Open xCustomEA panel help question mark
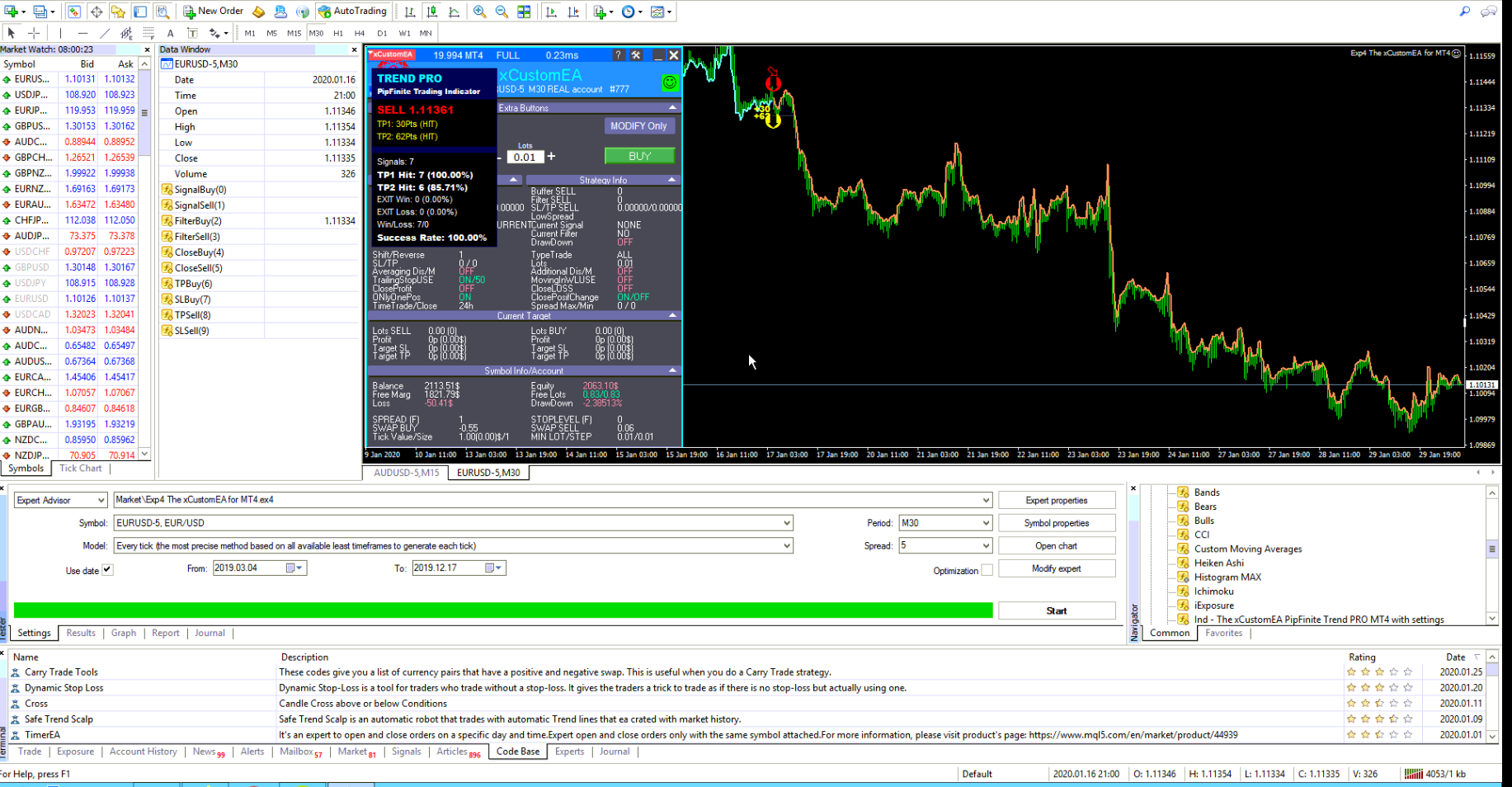Viewport: 1512px width, 787px height. pyautogui.click(x=618, y=55)
